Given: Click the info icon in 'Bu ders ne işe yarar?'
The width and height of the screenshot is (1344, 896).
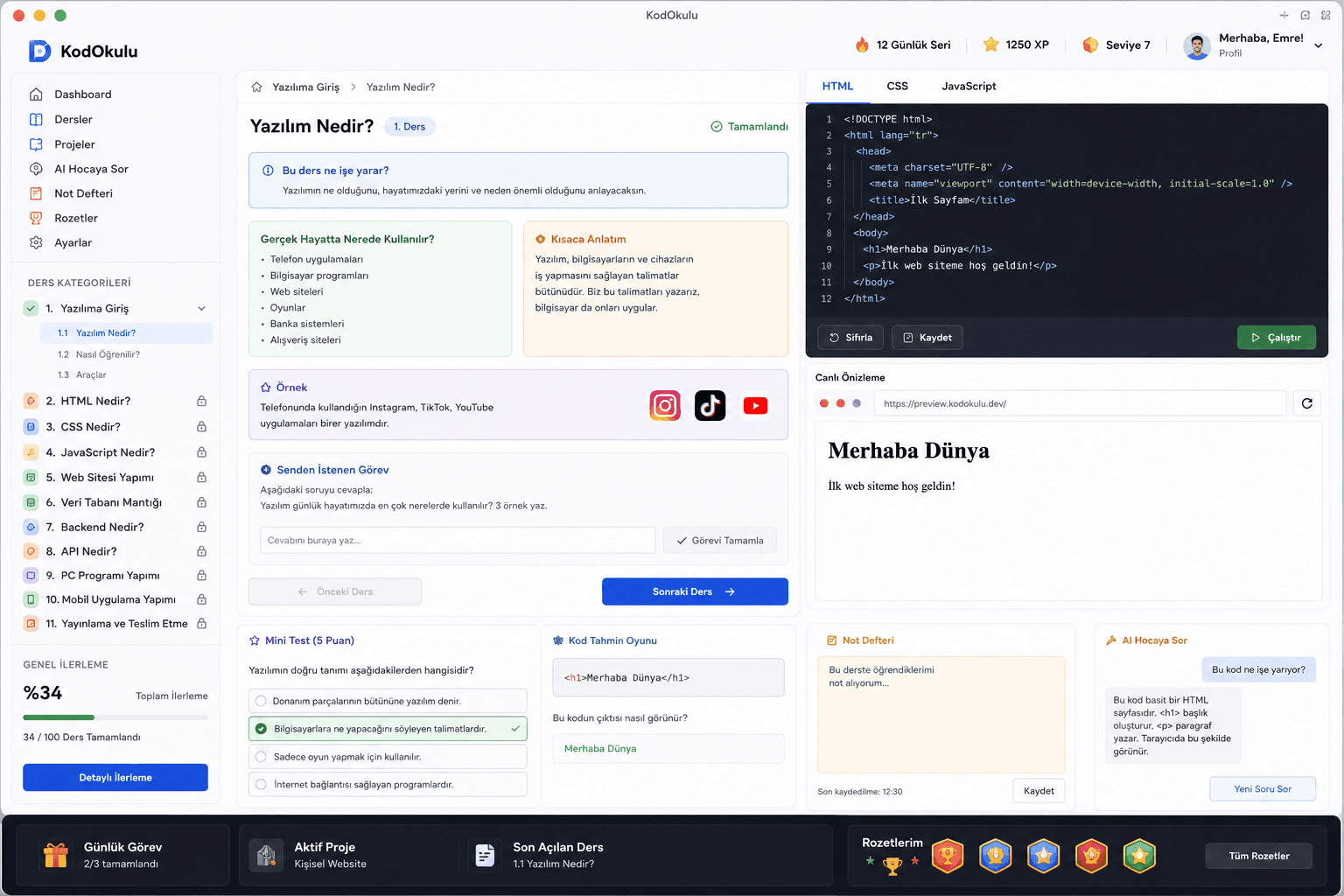Looking at the screenshot, I should (268, 171).
